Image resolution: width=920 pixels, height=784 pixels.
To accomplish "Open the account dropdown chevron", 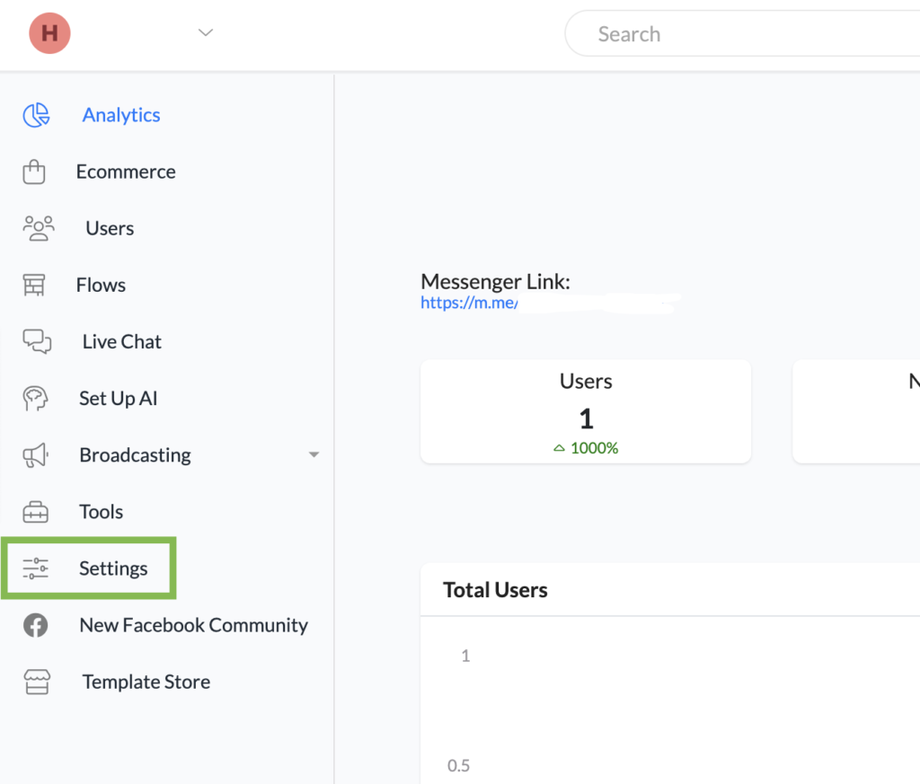I will (206, 33).
